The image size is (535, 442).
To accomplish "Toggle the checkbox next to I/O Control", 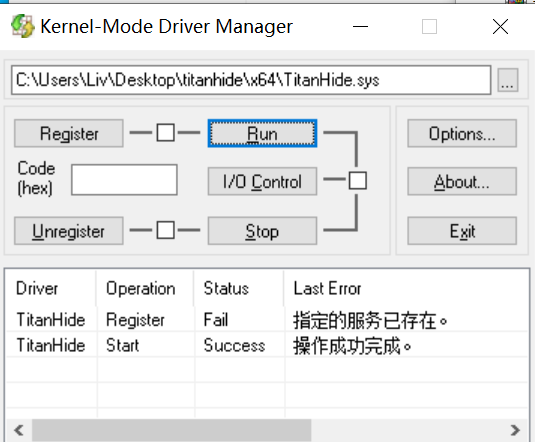I will [x=358, y=181].
